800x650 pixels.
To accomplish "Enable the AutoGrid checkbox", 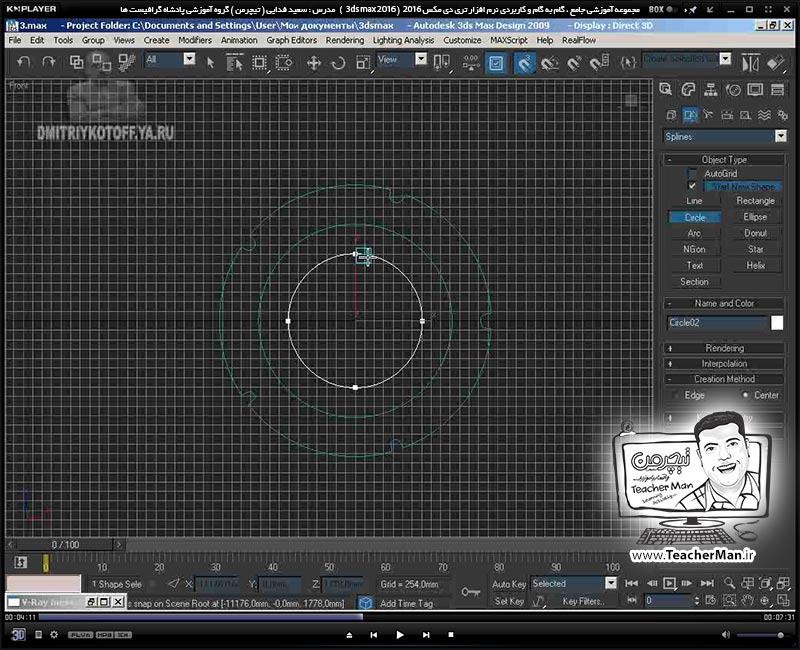I will pyautogui.click(x=692, y=173).
